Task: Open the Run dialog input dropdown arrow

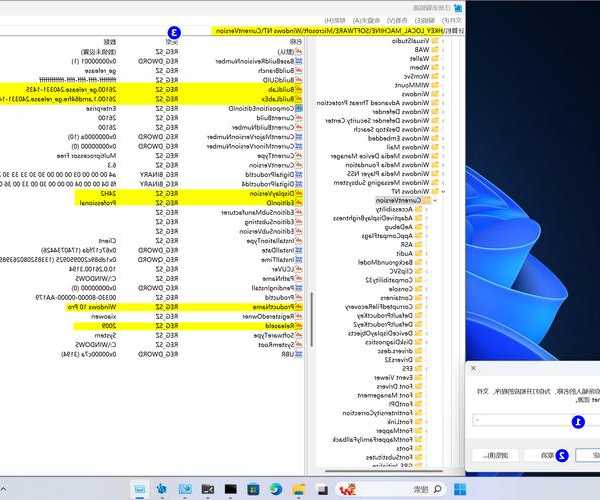Action: 478,421
